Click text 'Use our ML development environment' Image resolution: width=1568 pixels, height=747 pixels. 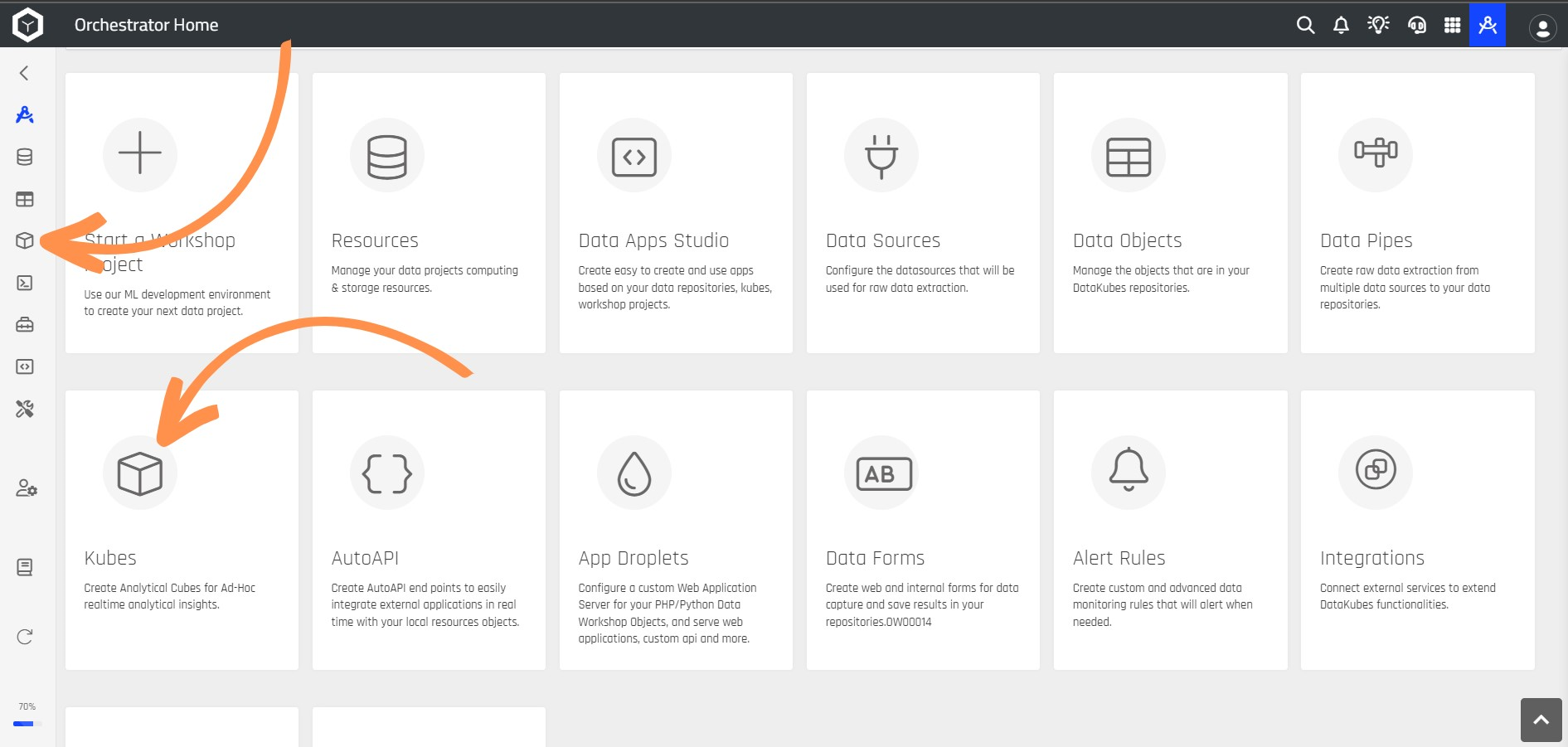pyautogui.click(x=177, y=294)
